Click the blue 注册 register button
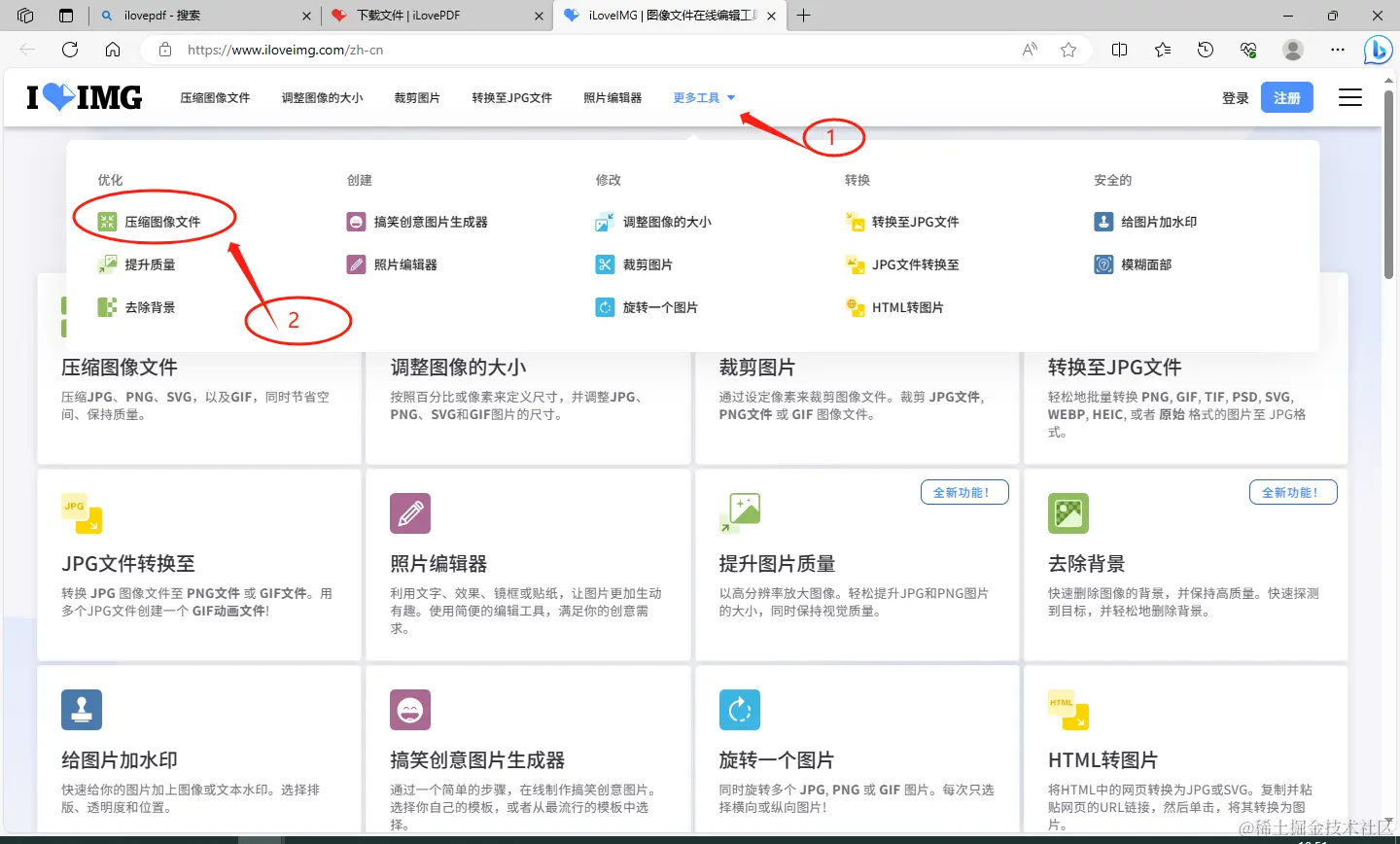The image size is (1400, 844). [1287, 97]
